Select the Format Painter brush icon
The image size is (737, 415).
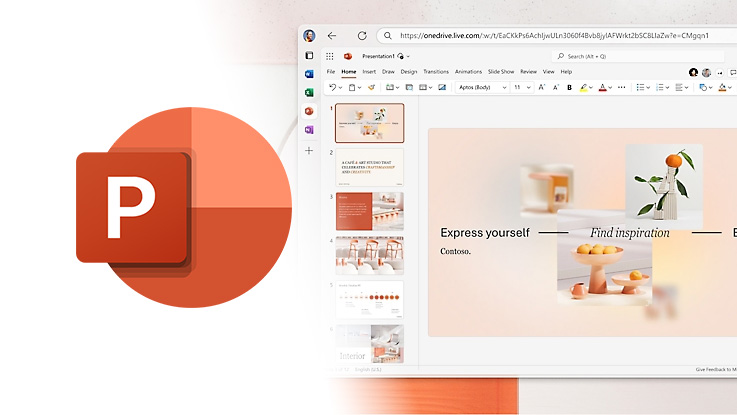click(x=371, y=87)
